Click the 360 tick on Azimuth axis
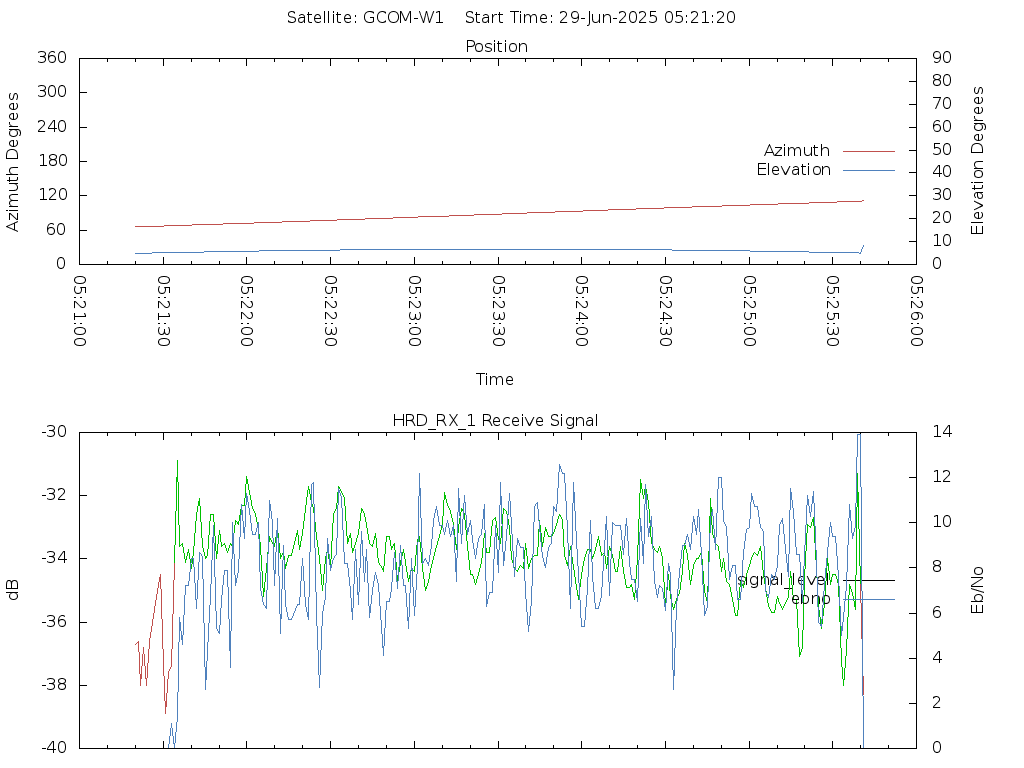1024x768 pixels. (x=52, y=57)
